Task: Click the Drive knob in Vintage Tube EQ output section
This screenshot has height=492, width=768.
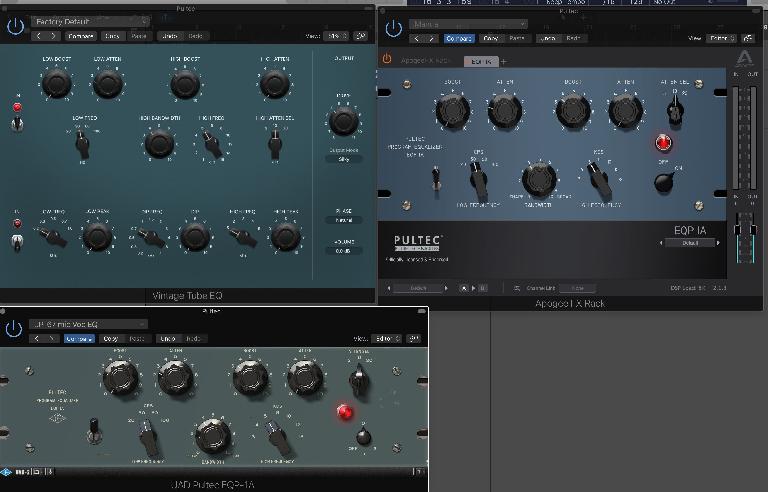Action: [343, 121]
